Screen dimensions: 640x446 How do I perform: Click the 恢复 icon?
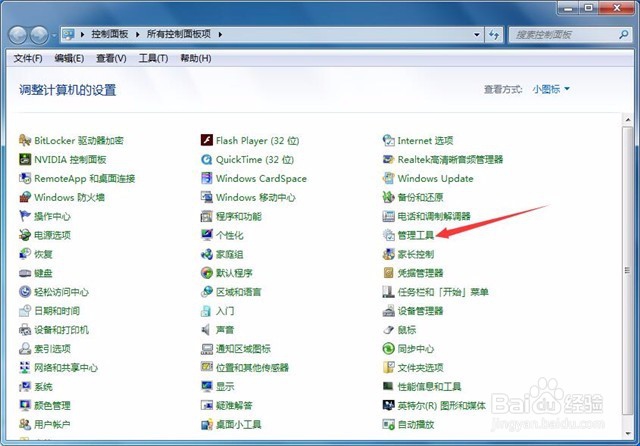click(x=25, y=254)
